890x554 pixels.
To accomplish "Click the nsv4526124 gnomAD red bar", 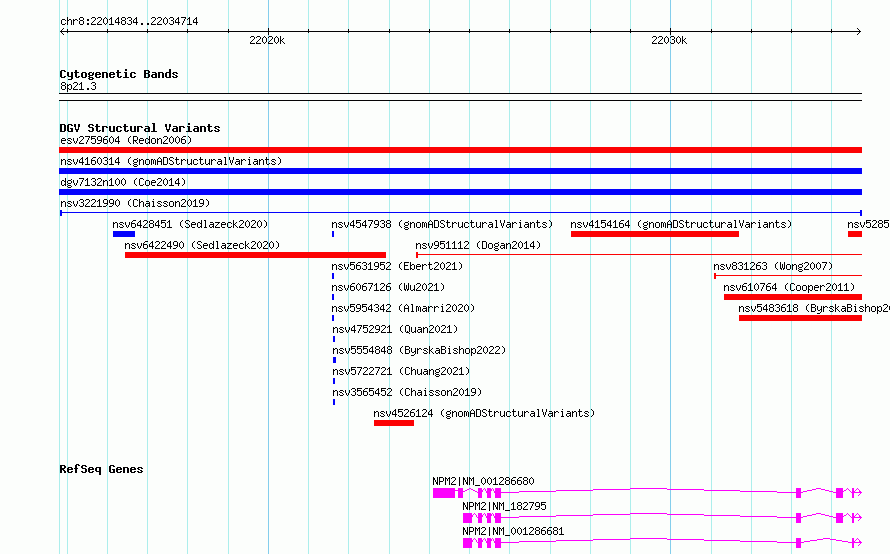I will coord(394,423).
